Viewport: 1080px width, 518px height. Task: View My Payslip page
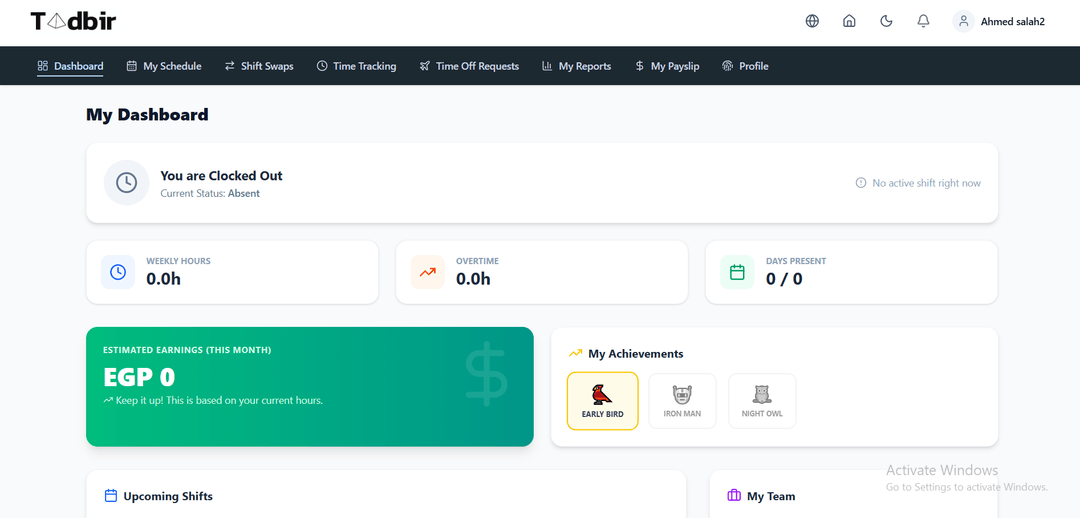tap(667, 66)
